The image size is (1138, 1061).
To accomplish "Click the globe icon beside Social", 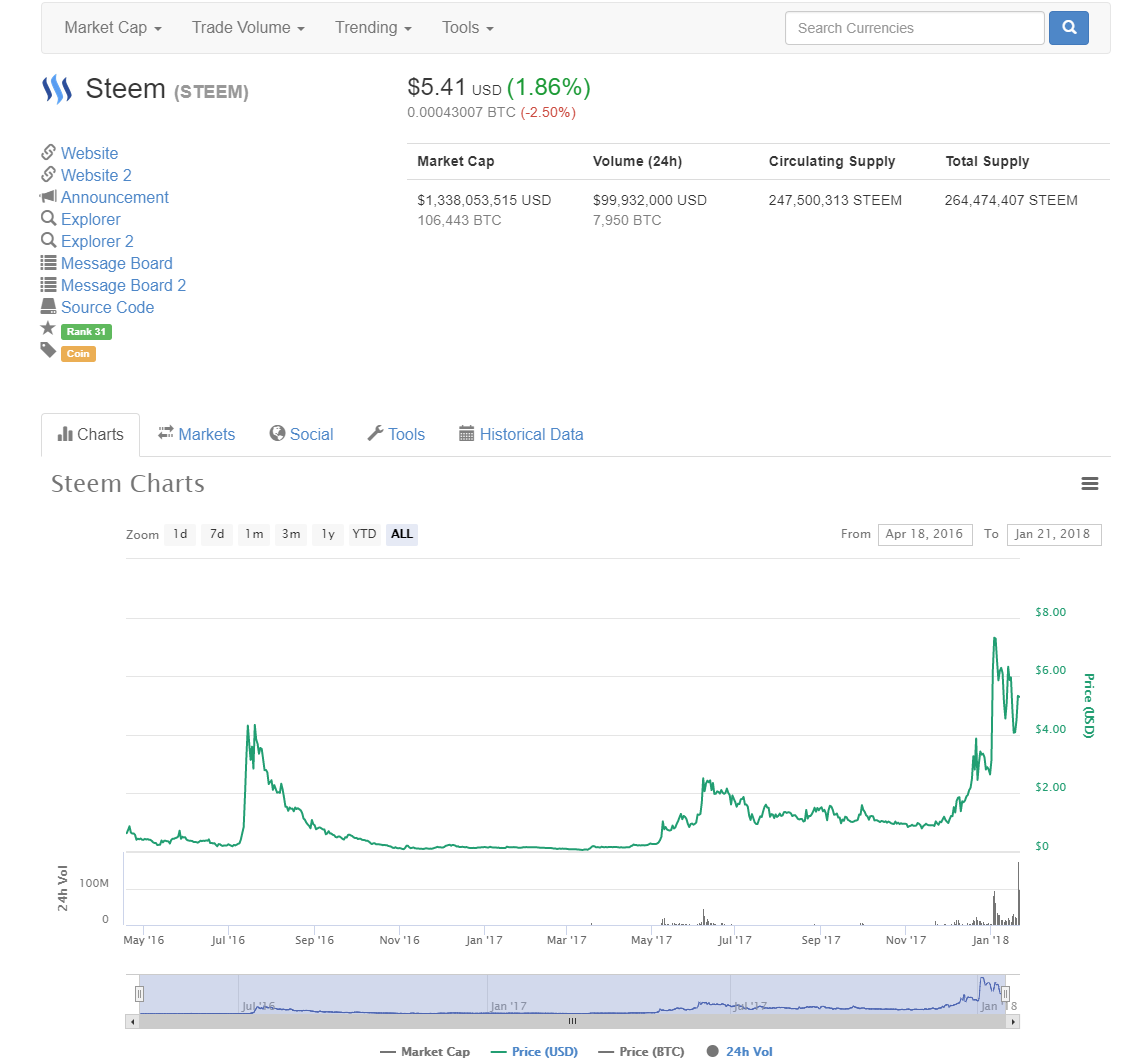I will 277,433.
